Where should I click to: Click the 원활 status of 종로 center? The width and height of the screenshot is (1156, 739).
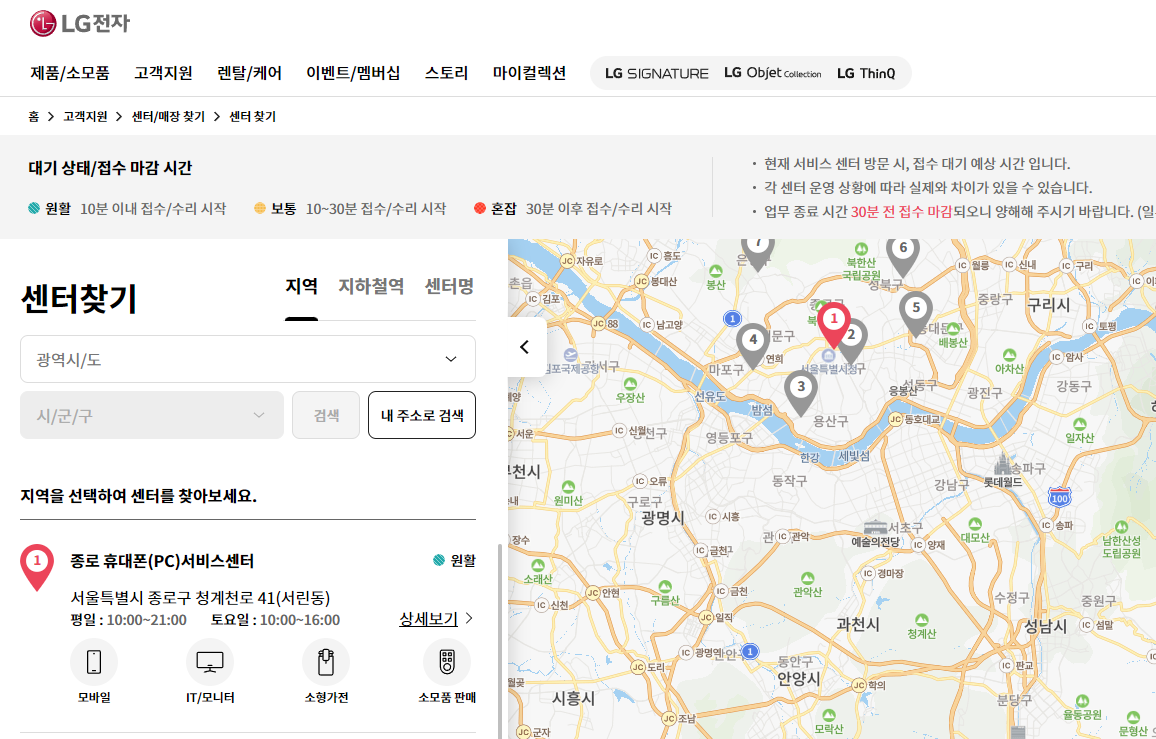click(x=454, y=561)
